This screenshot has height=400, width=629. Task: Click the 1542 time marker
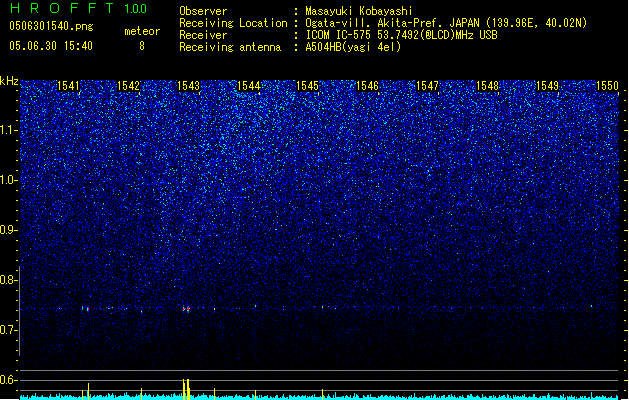coord(128,86)
